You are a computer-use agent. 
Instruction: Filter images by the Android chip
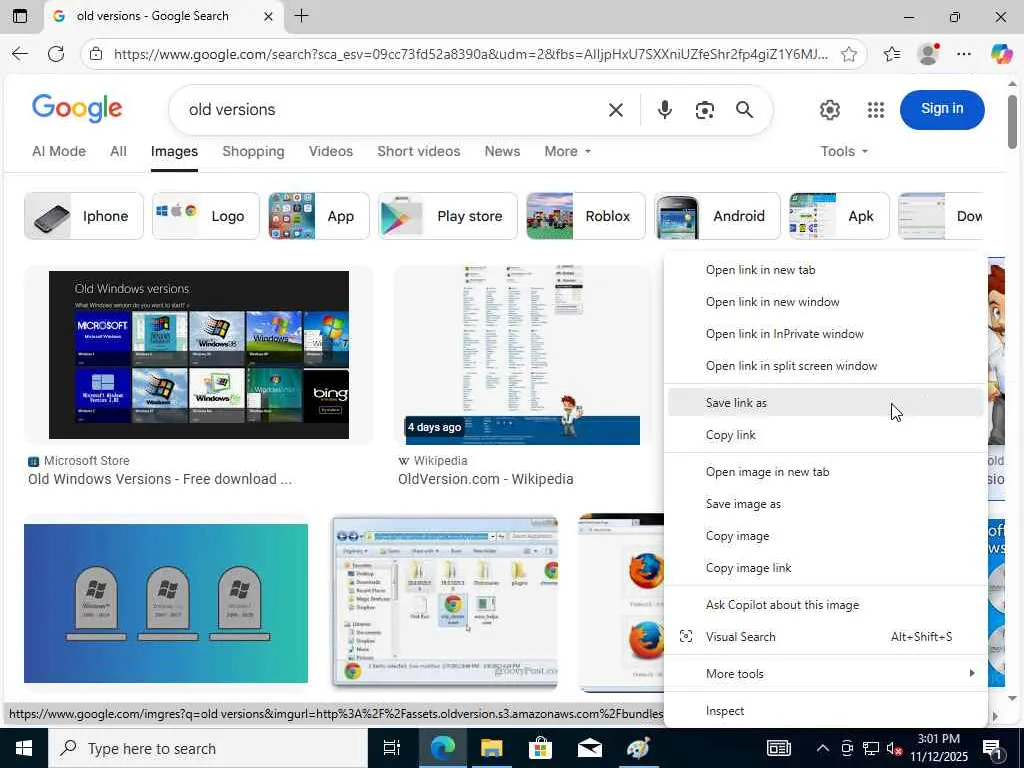point(717,216)
